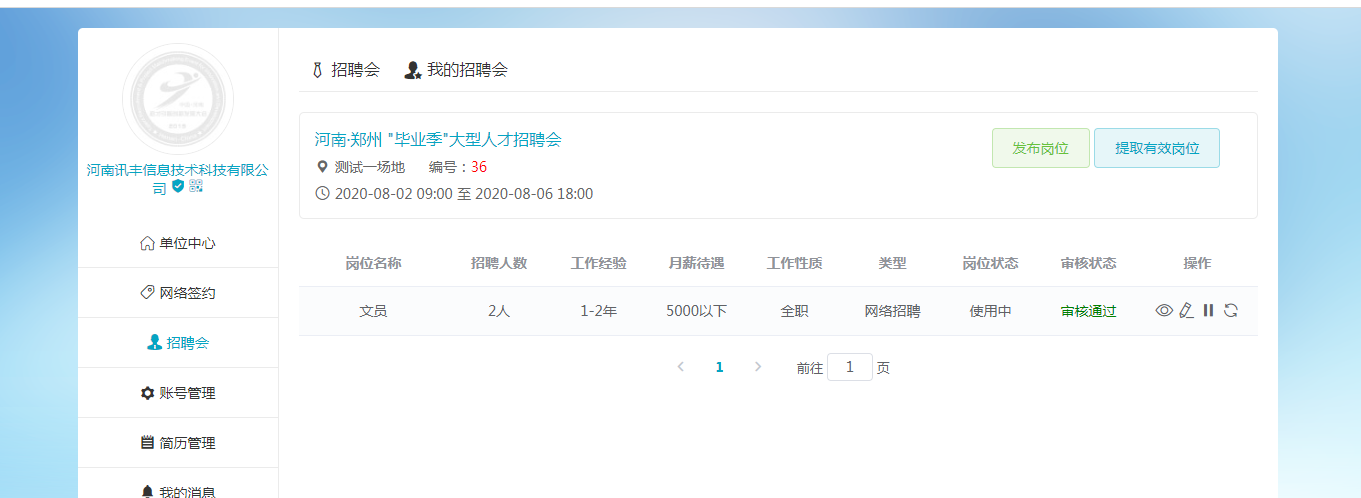The width and height of the screenshot is (1361, 498).
Task: Go to 简历管理 in sidebar
Action: tap(178, 443)
